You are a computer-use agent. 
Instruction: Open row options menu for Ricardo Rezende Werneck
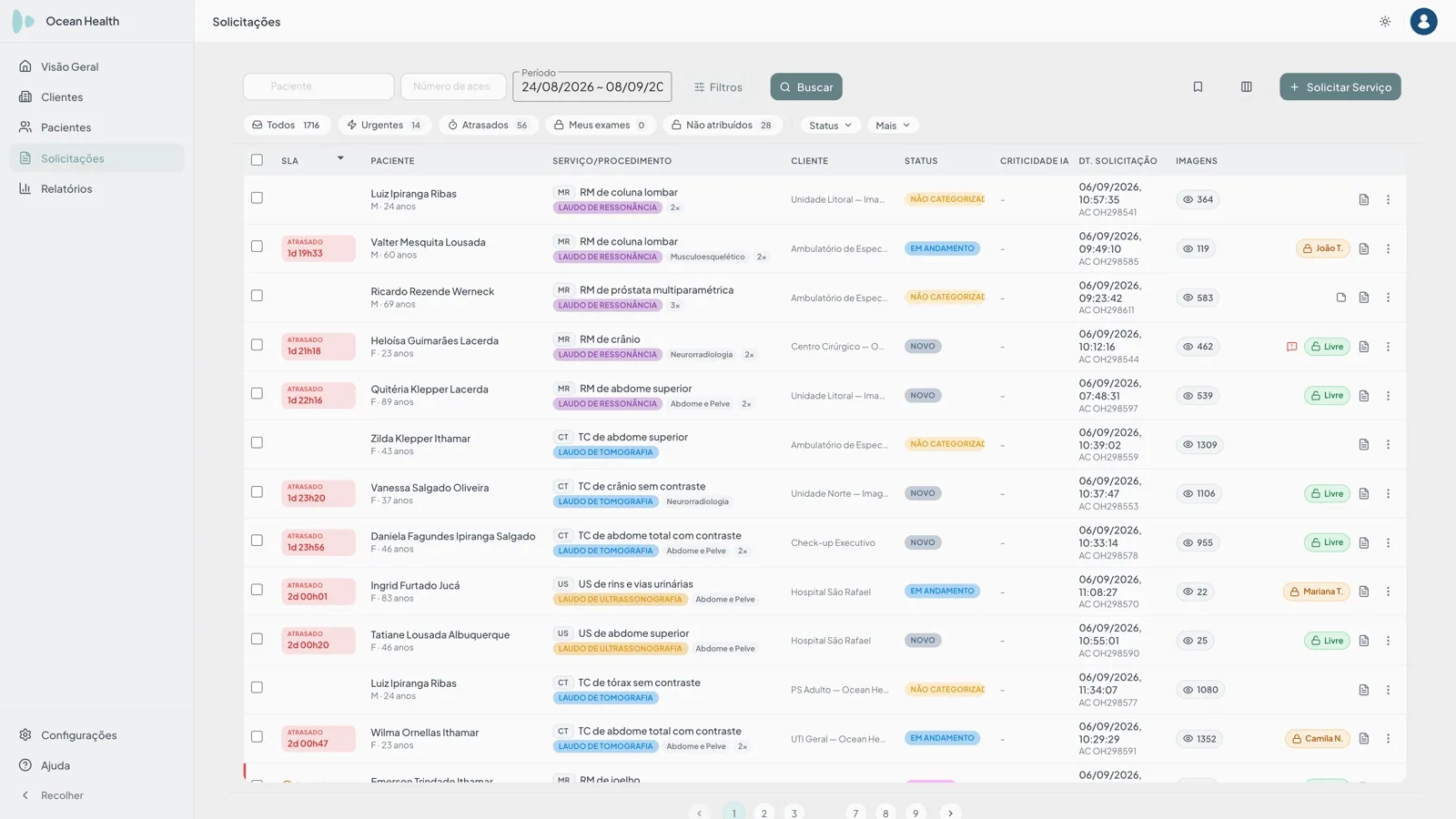click(x=1388, y=298)
